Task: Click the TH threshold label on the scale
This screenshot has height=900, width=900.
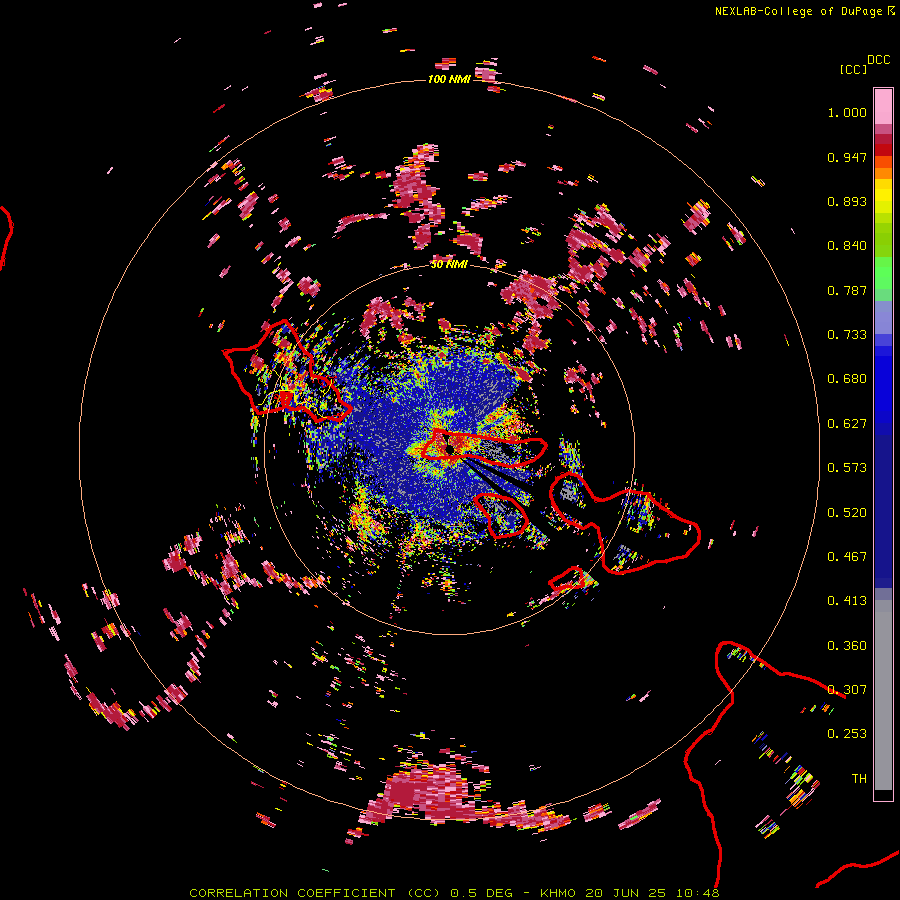Action: pos(859,779)
